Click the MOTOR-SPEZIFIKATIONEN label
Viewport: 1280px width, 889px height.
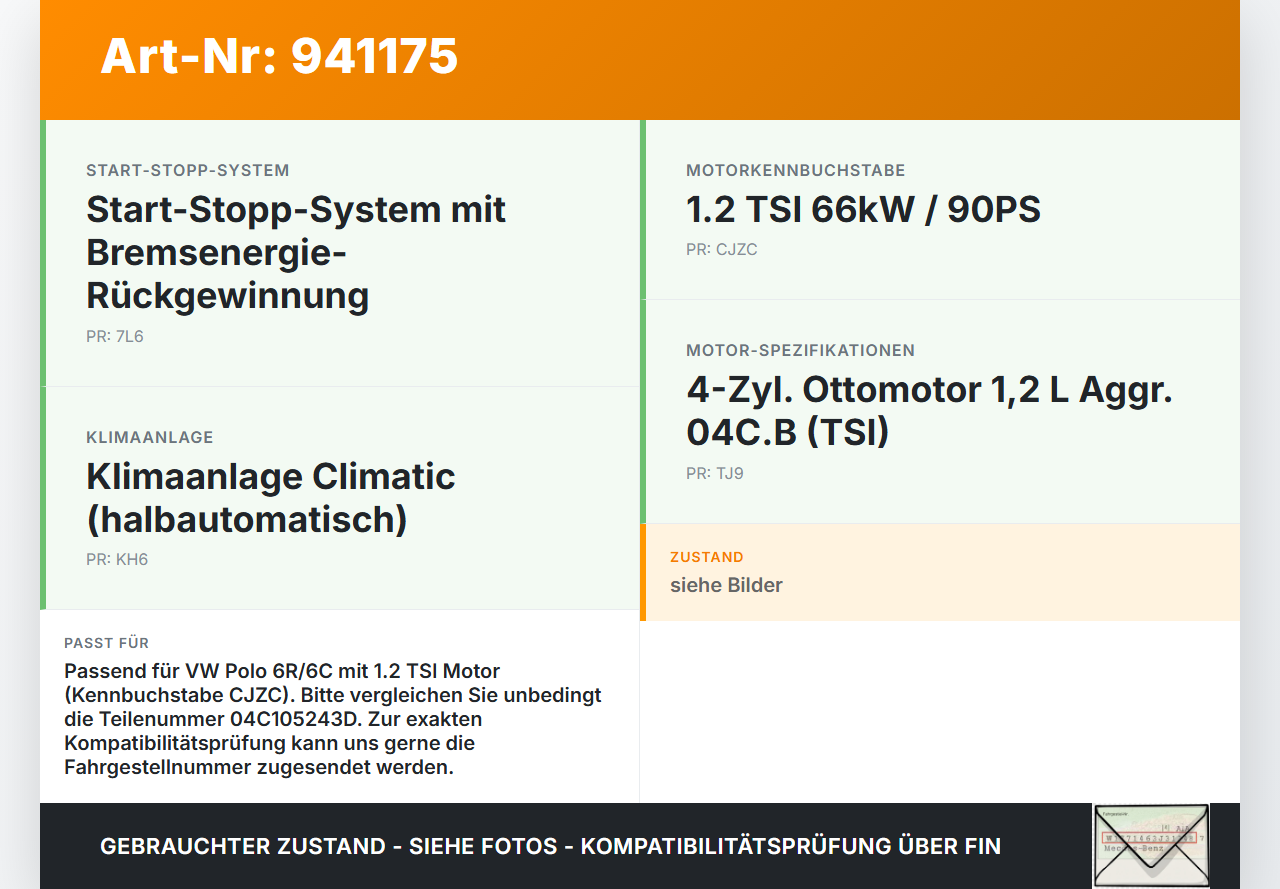click(801, 351)
